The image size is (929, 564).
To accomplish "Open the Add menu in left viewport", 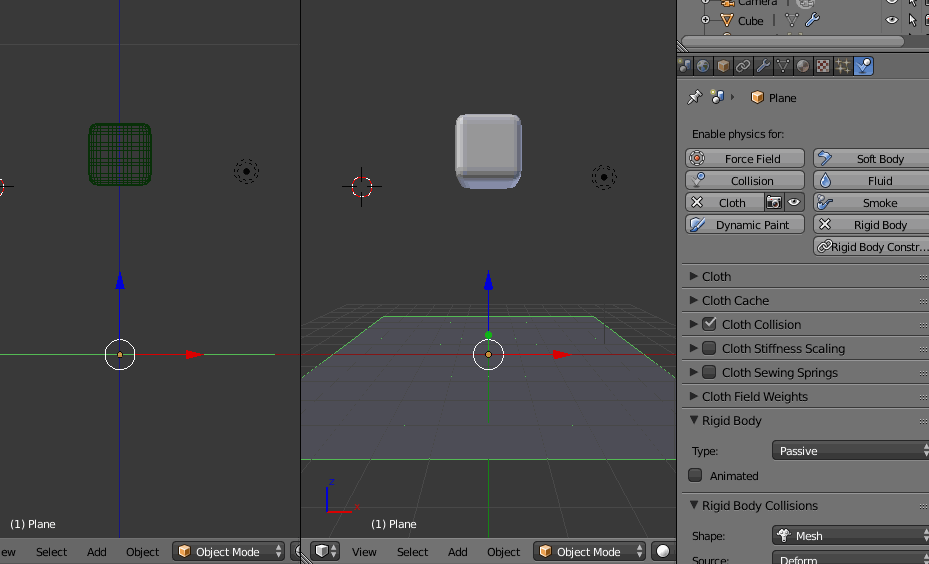I will click(x=97, y=552).
